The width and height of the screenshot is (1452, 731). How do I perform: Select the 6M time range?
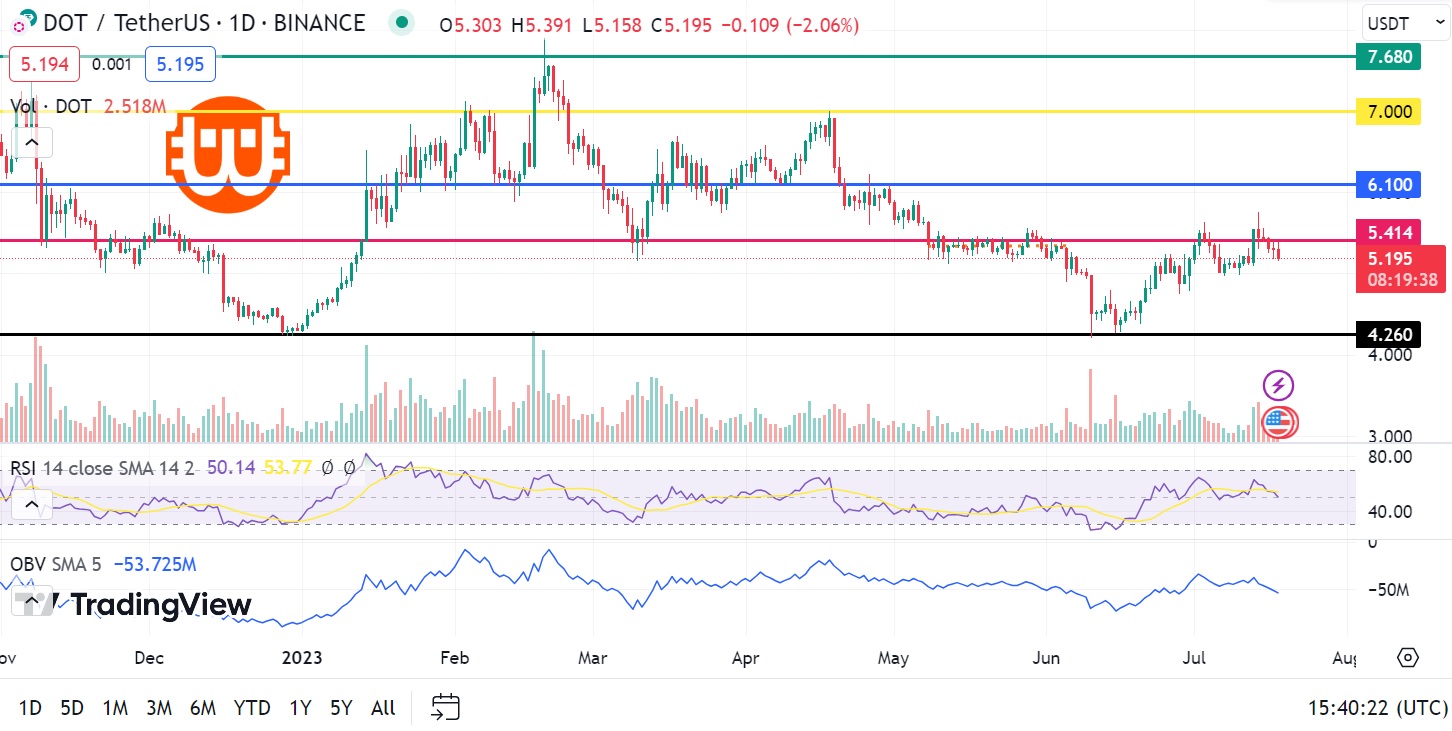point(203,708)
